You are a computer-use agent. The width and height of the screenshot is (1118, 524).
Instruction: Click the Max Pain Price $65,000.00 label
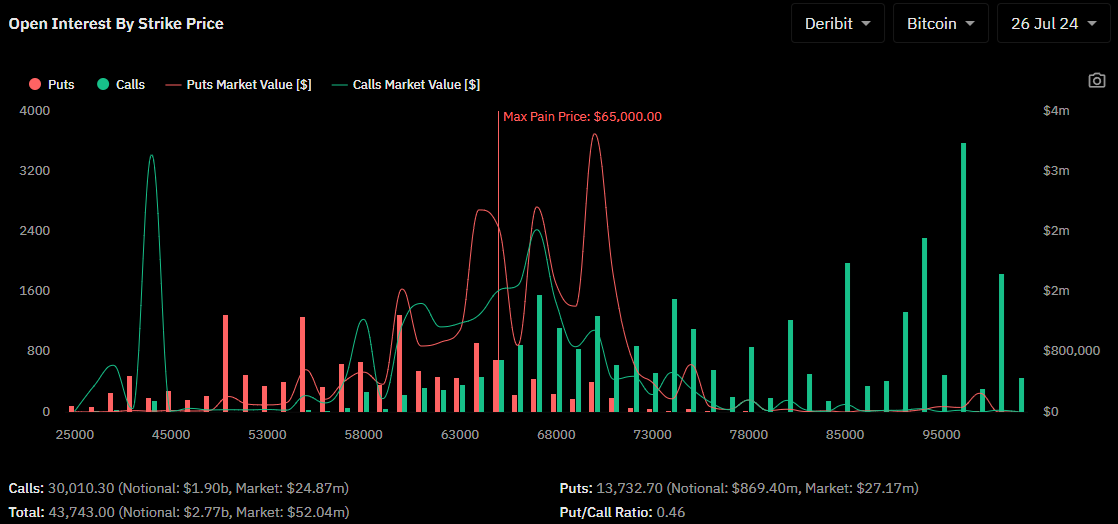(582, 116)
